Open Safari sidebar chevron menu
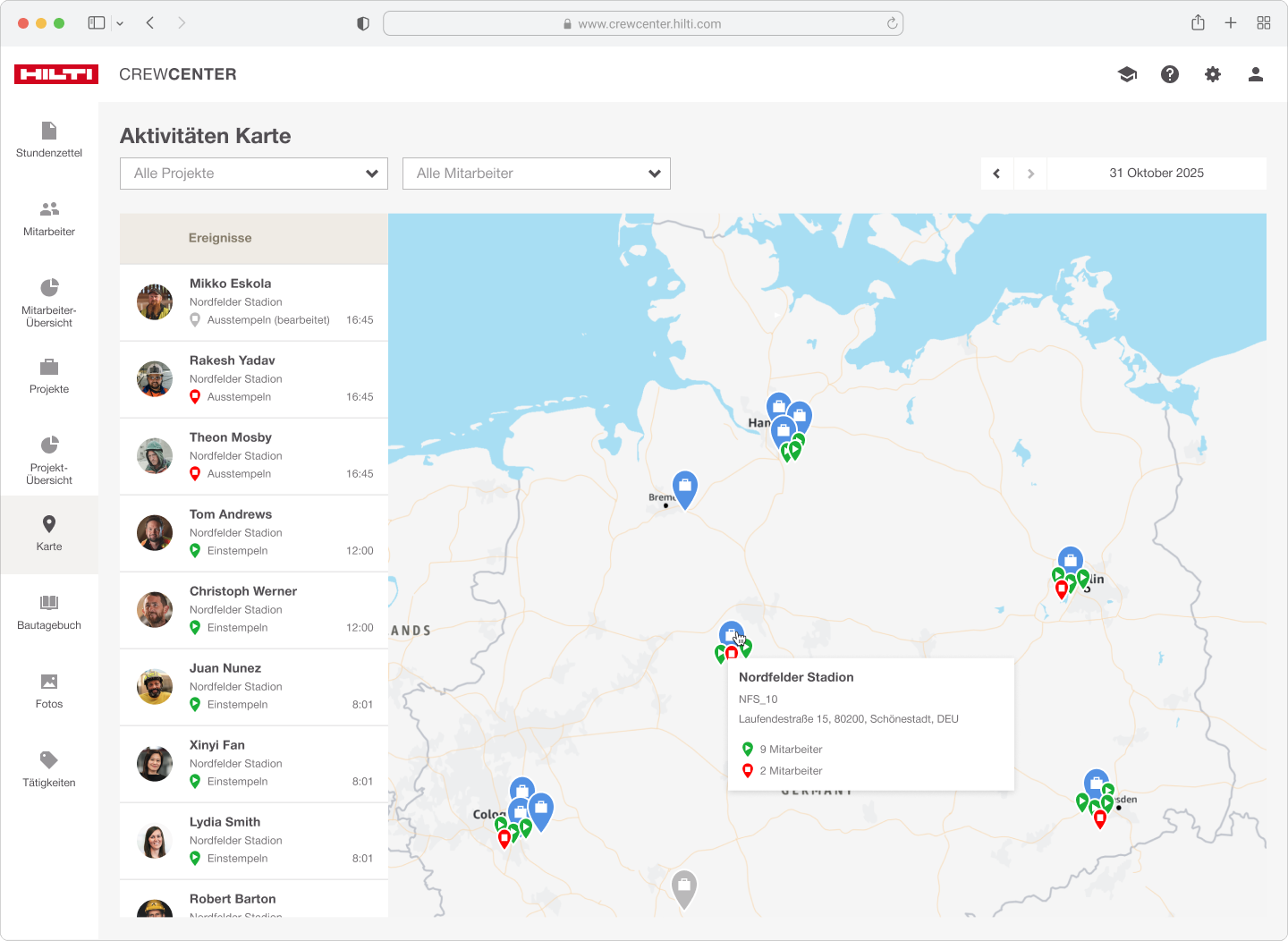 pyautogui.click(x=120, y=23)
